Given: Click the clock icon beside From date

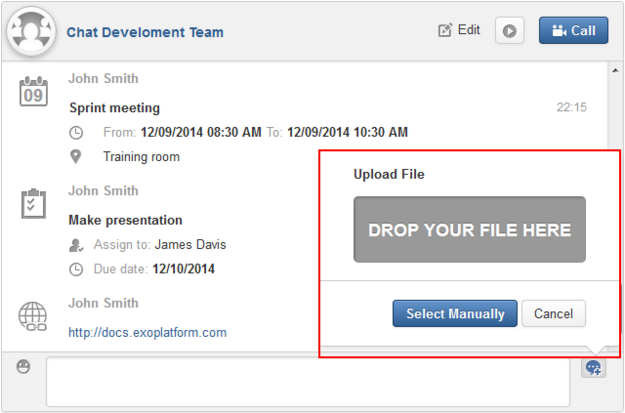Looking at the screenshot, I should 76,133.
